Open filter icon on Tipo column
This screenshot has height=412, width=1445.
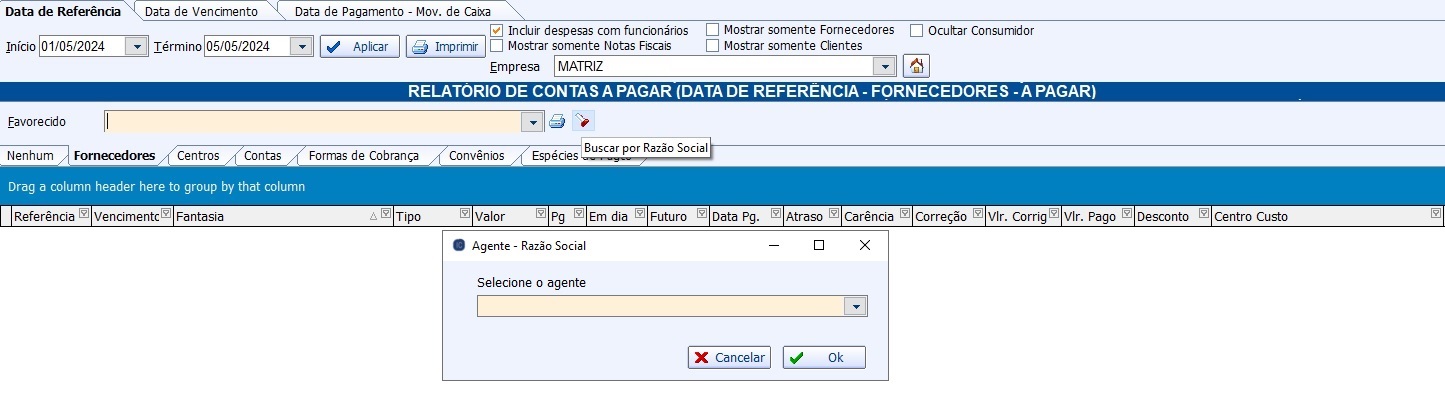464,214
